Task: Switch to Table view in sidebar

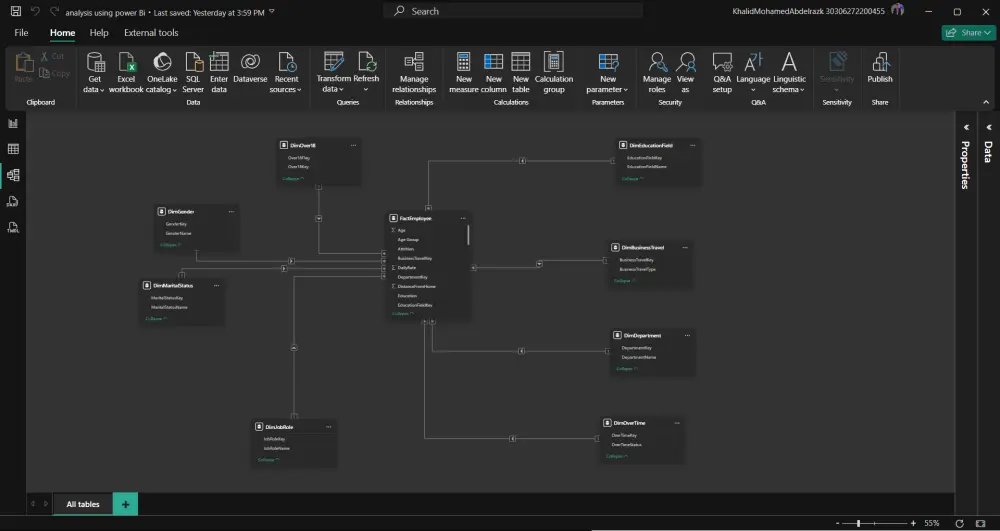Action: click(x=13, y=149)
